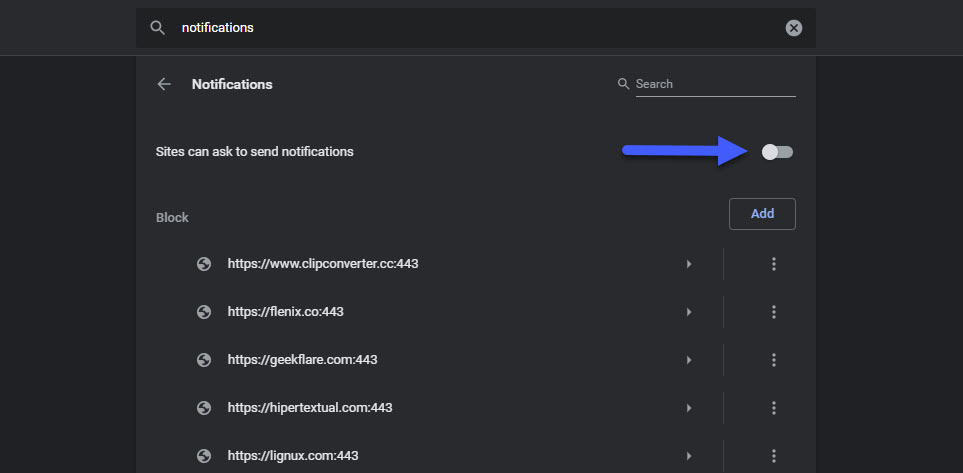Open more actions menu for hipertextual.com
Viewport: 963px width, 473px height.
774,408
